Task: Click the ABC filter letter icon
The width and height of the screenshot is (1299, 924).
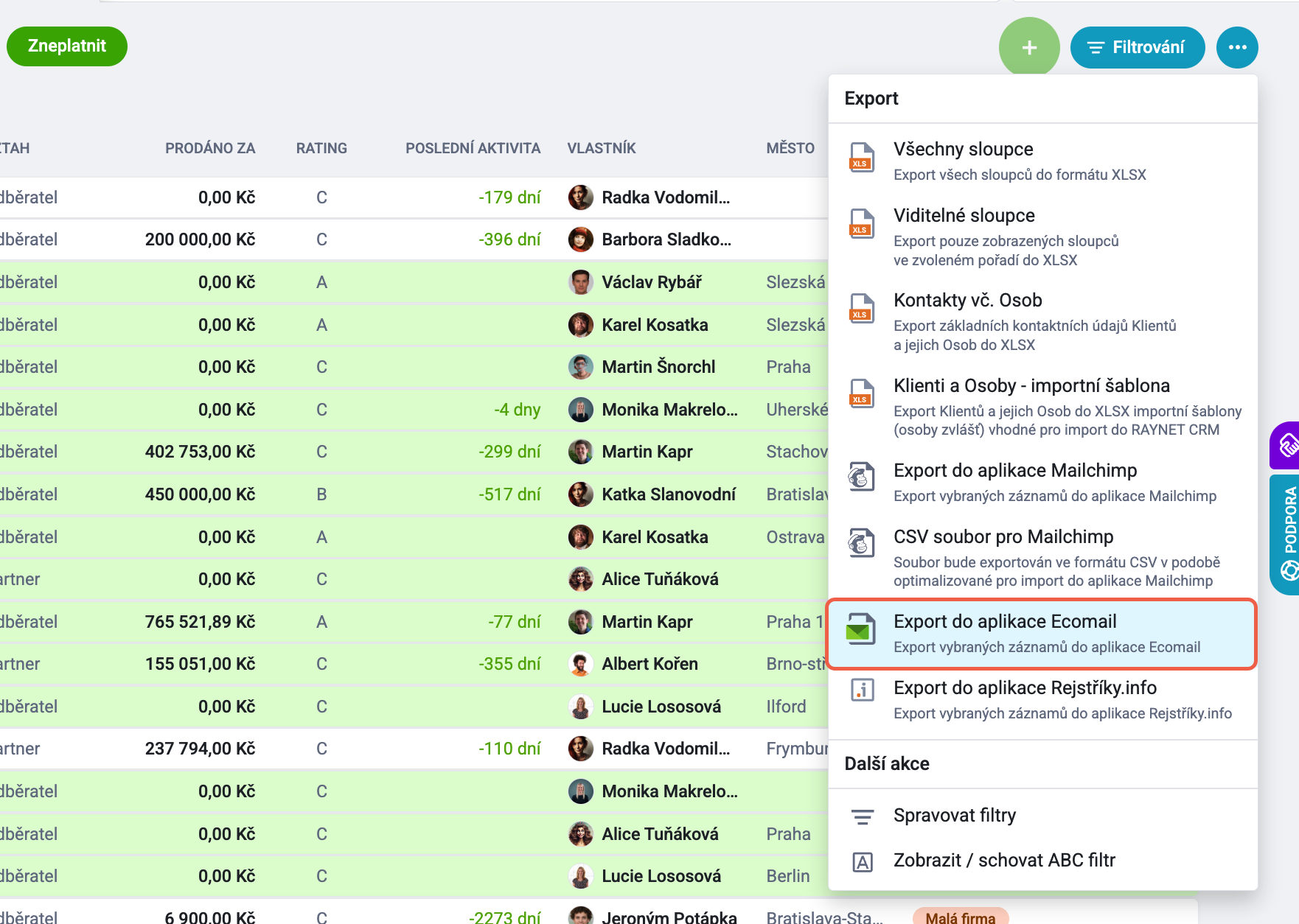Action: [862, 861]
